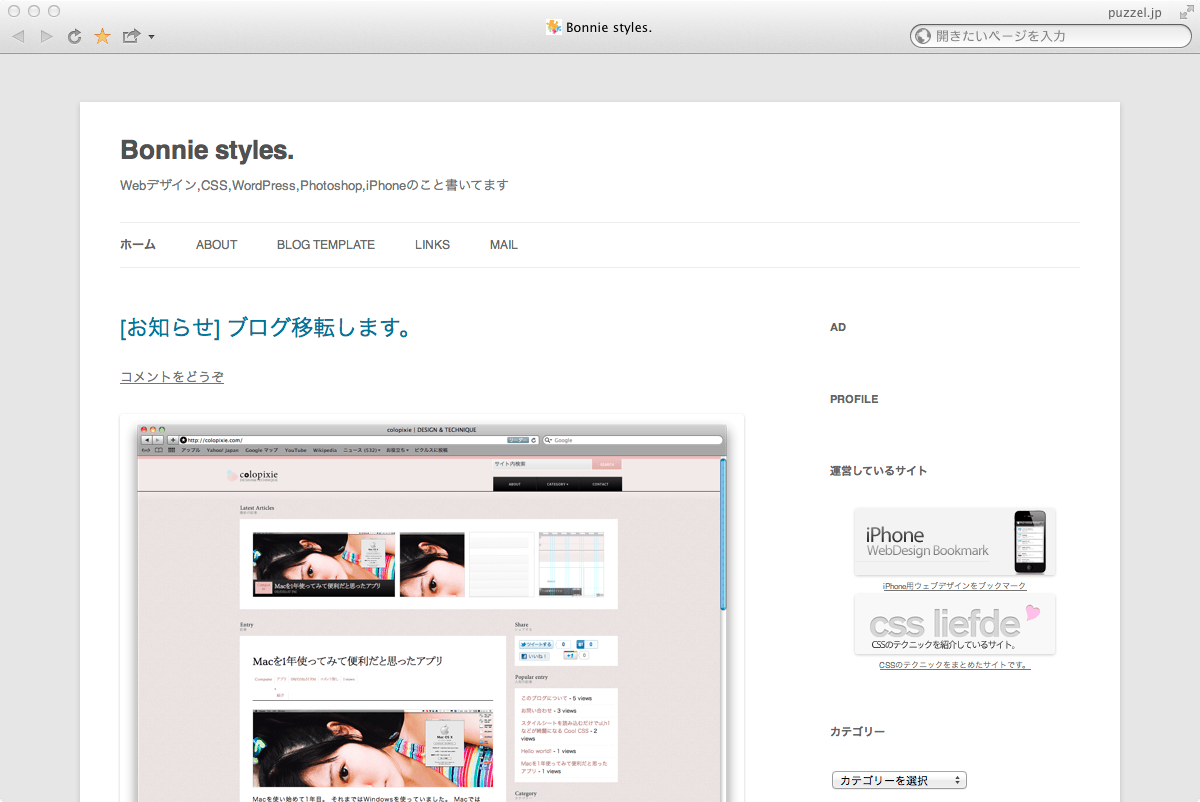Viewport: 1200px width, 802px height.
Task: Go to the BLOG TEMPLATE page
Action: [x=326, y=245]
